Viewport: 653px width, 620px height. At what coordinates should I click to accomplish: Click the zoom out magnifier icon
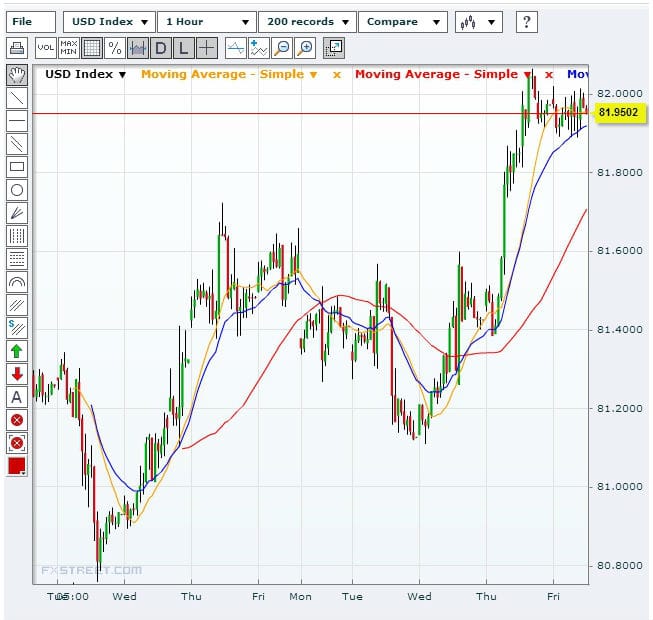pyautogui.click(x=282, y=48)
